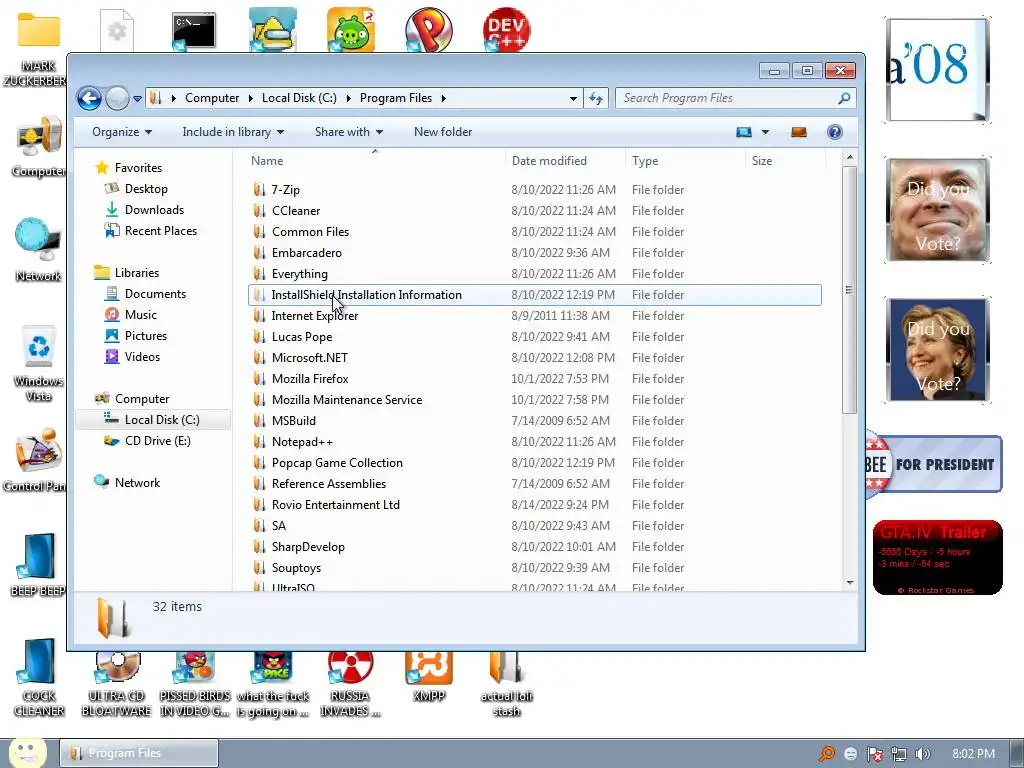This screenshot has width=1024, height=768.
Task: Sort by the Type column header
Action: [685, 161]
